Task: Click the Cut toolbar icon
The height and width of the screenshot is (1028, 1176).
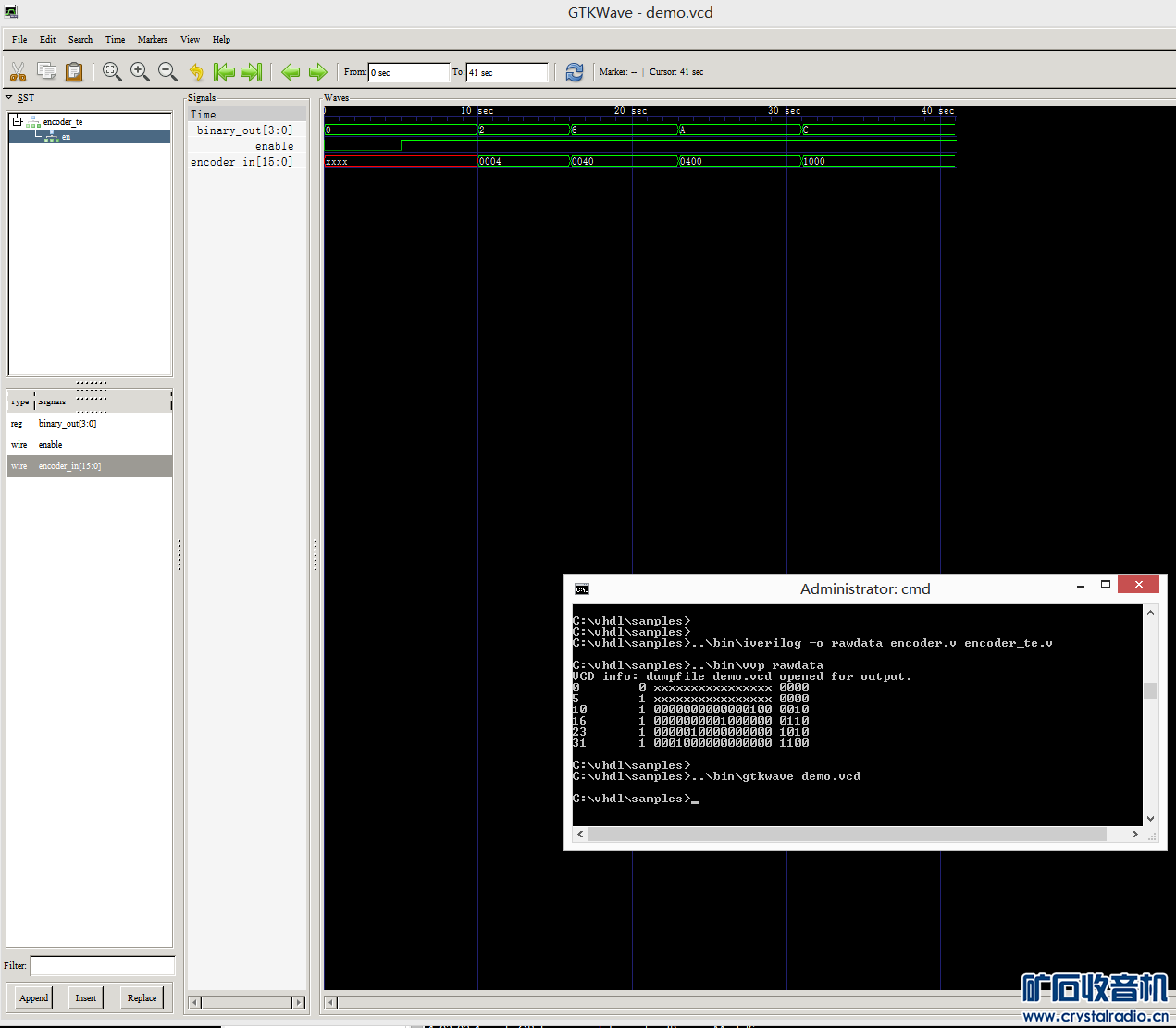Action: 19,71
